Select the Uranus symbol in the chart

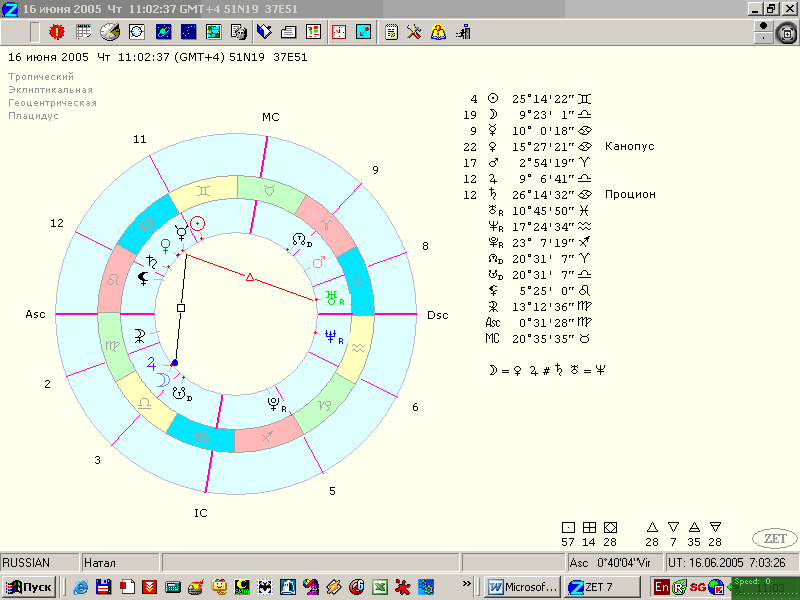pyautogui.click(x=332, y=297)
